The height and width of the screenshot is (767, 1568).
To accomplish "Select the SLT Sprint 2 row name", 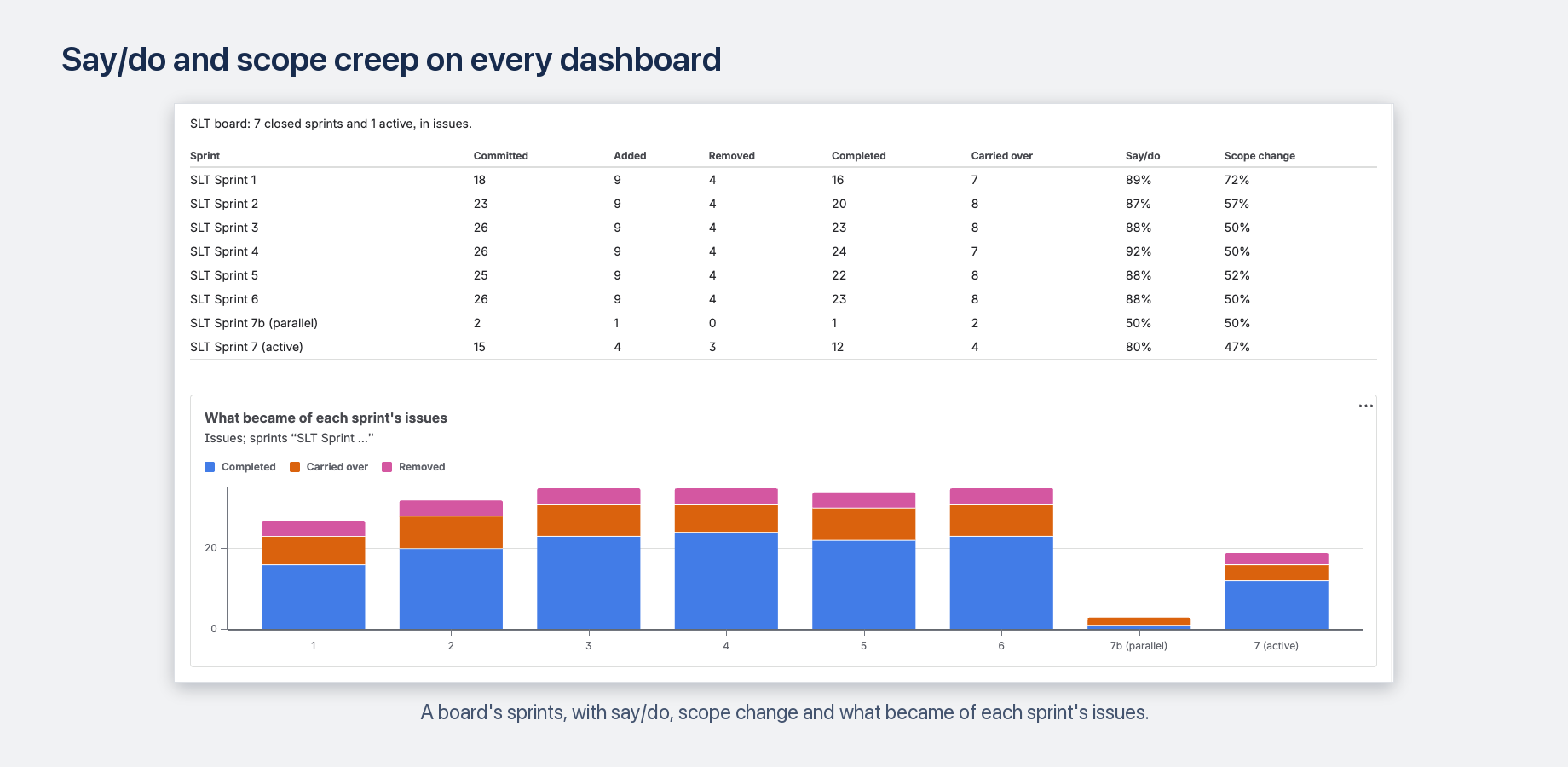I will pyautogui.click(x=224, y=204).
